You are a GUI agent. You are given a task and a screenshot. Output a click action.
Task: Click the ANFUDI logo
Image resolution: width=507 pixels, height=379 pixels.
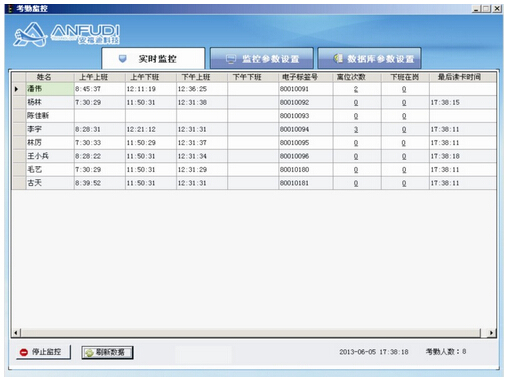[66, 34]
